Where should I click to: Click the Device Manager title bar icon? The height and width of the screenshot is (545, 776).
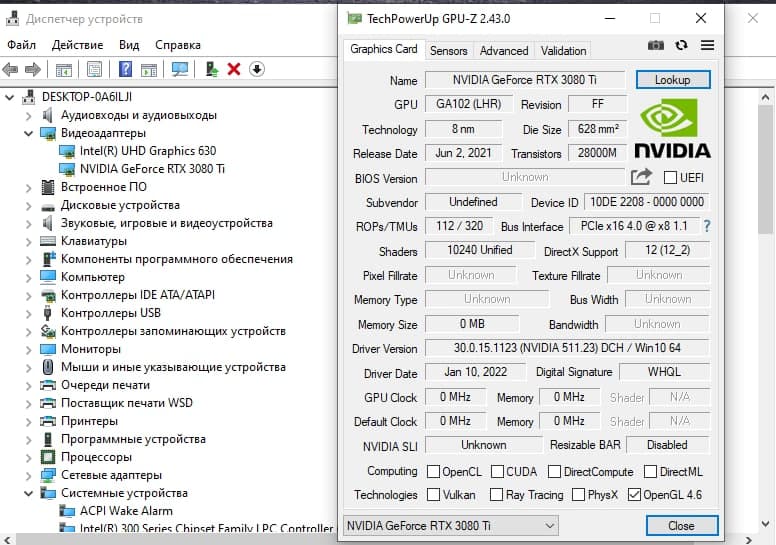(12, 19)
